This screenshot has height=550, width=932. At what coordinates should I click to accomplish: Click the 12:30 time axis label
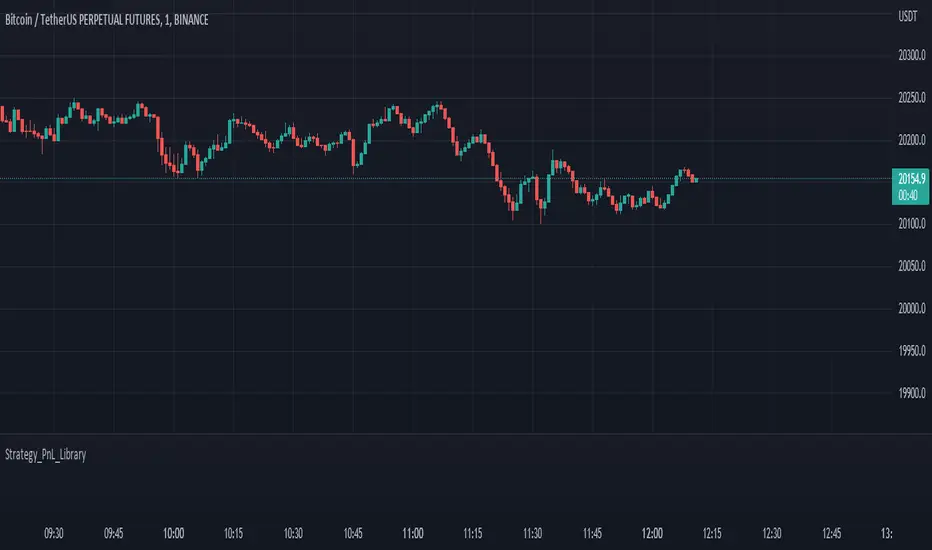pos(768,533)
